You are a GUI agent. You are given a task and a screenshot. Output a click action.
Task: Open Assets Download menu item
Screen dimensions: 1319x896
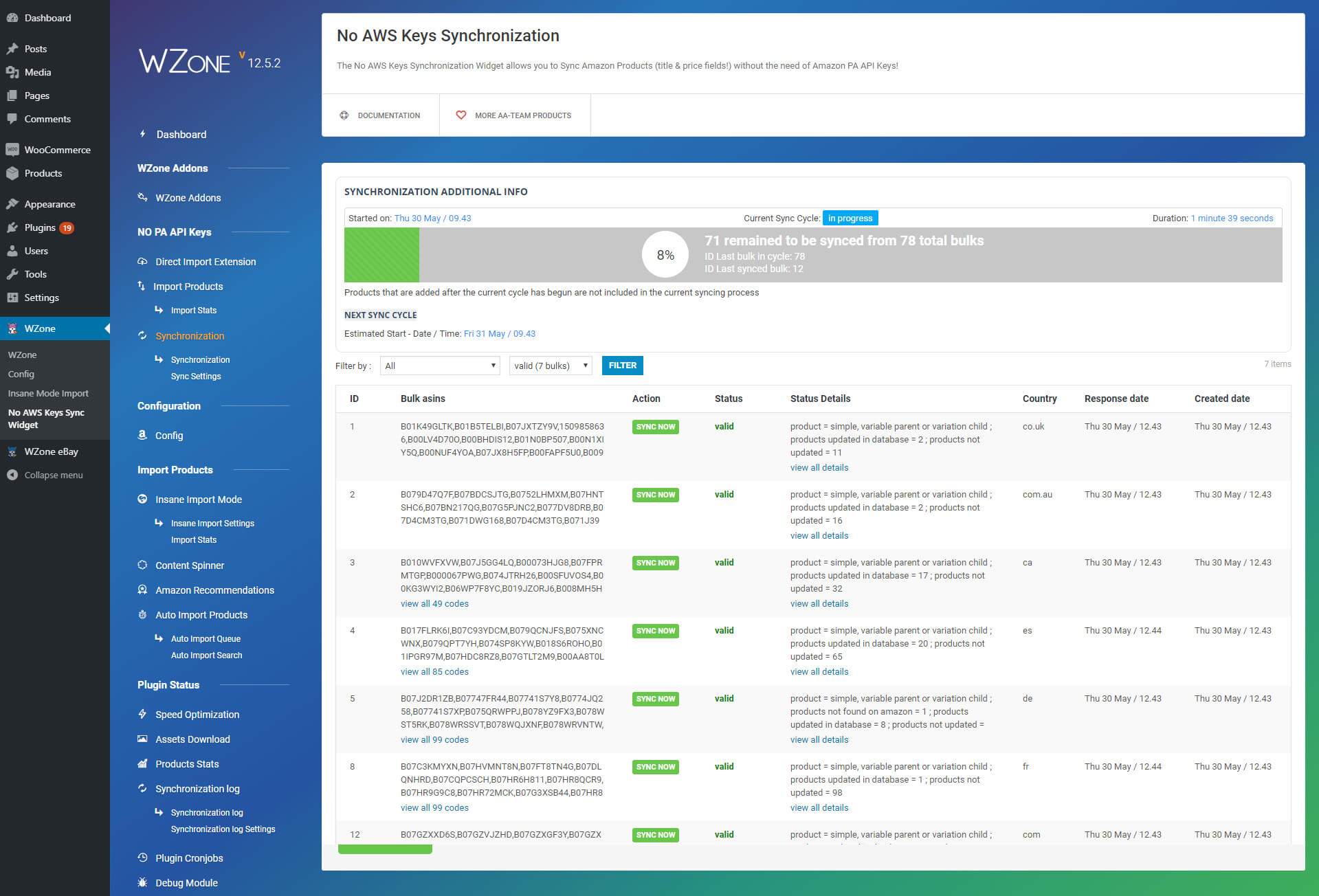[192, 739]
